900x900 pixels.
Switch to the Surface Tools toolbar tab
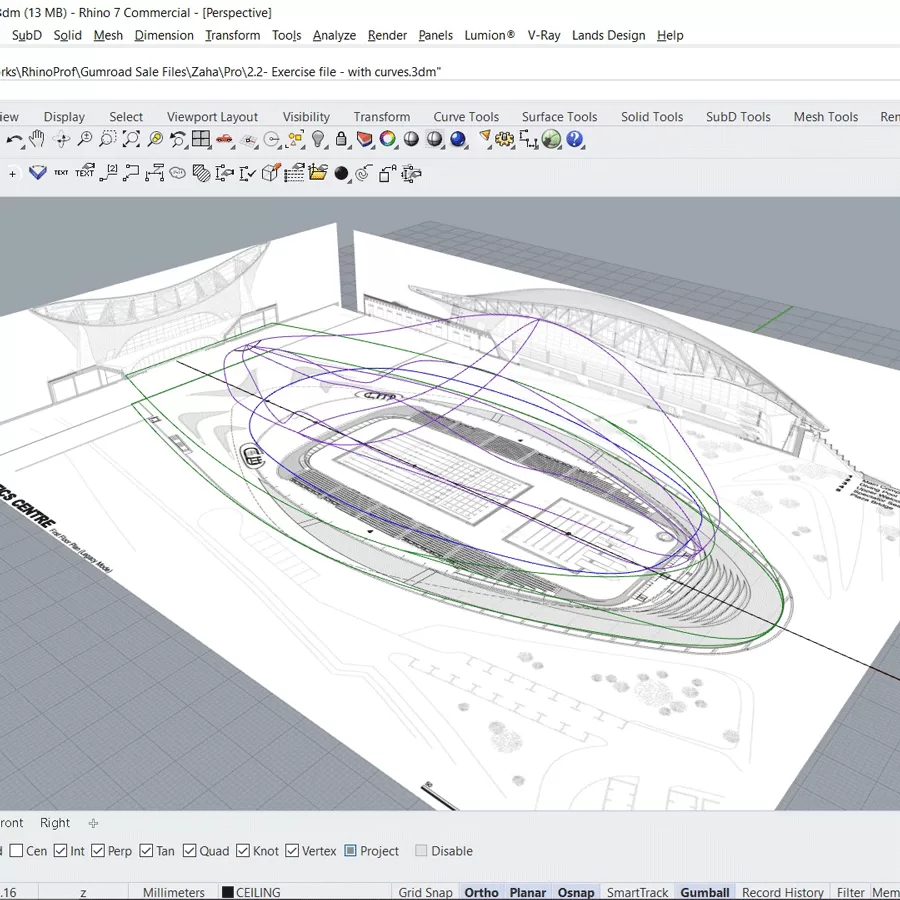coord(560,117)
